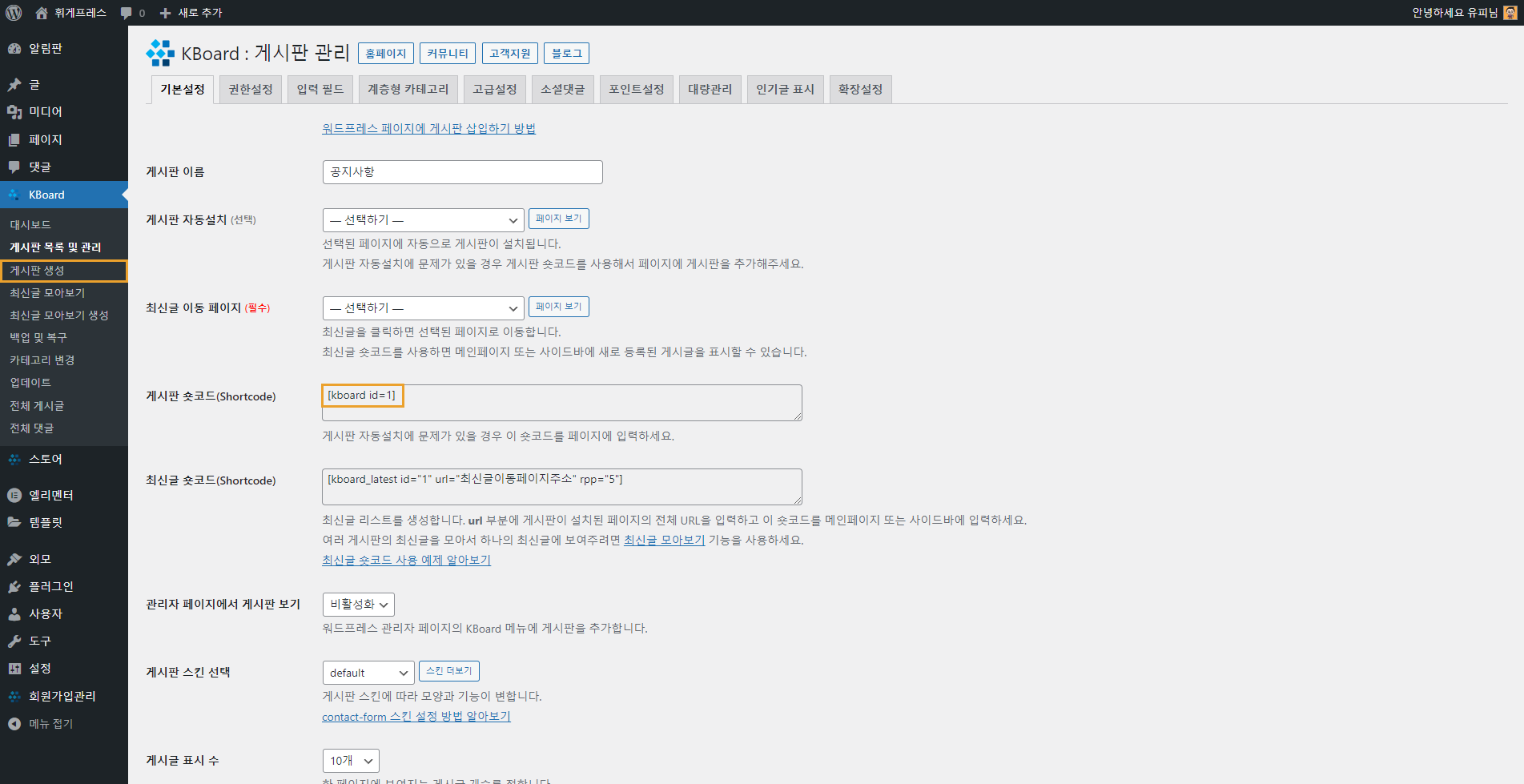Click 페이지 보기 beside 게시판 자동설치
The height and width of the screenshot is (784, 1524).
point(559,219)
